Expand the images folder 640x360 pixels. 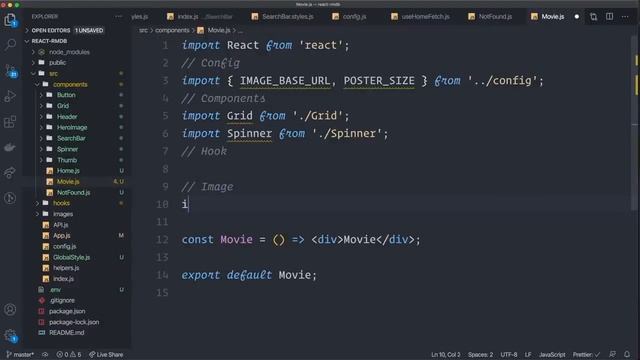pos(63,214)
